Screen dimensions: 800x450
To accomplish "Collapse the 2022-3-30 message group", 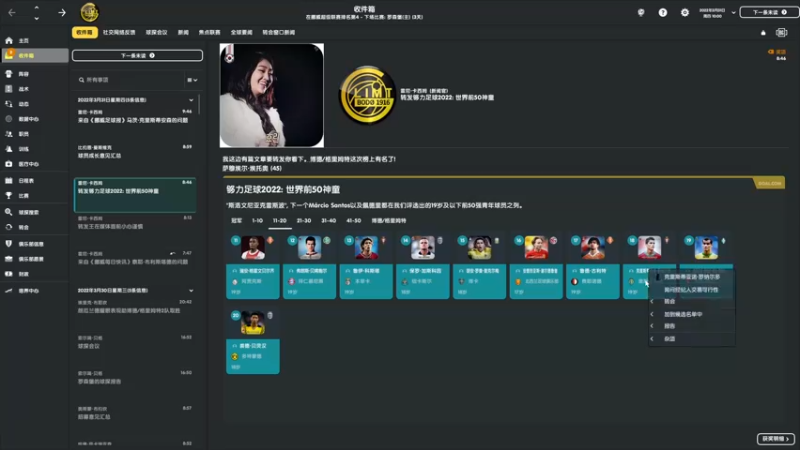I will pyautogui.click(x=191, y=290).
